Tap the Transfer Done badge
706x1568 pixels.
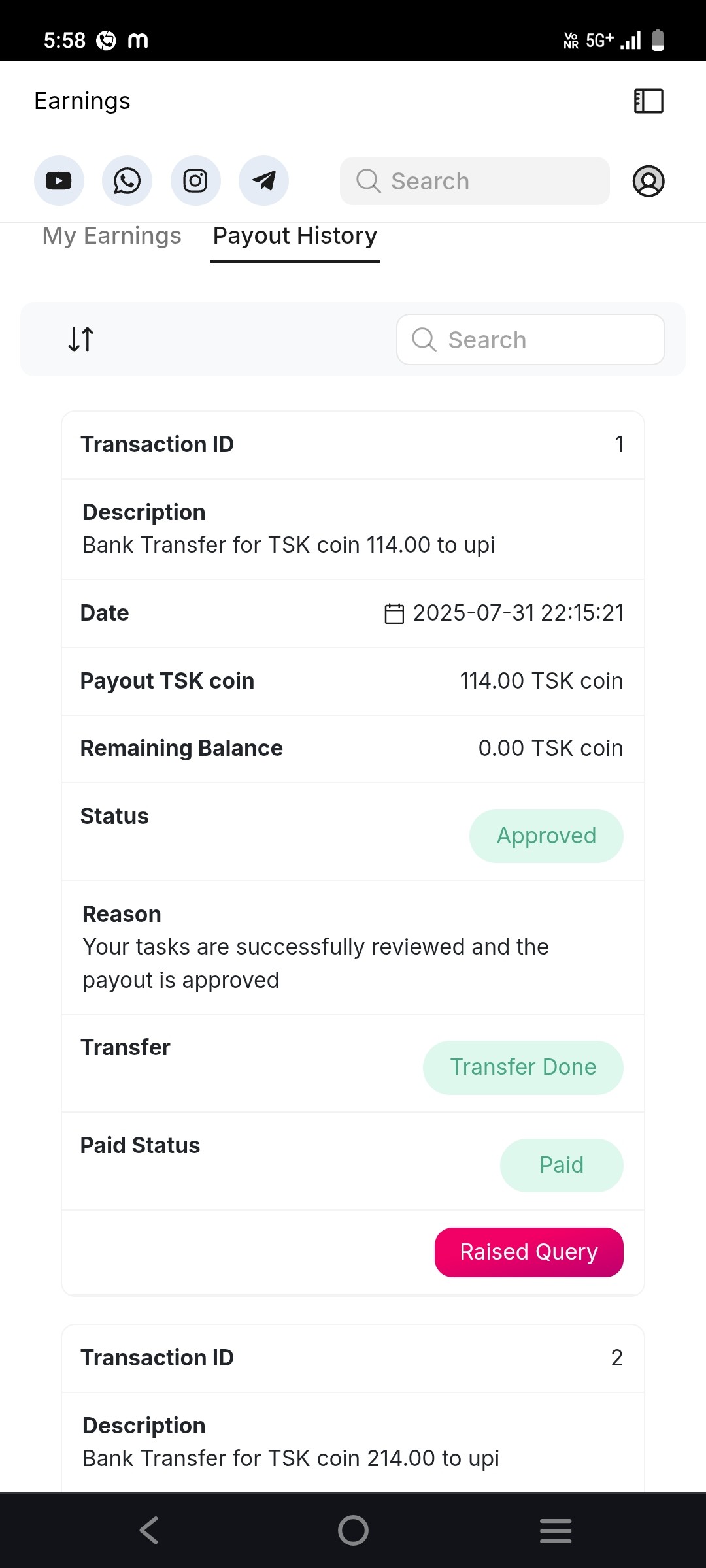tap(523, 1067)
